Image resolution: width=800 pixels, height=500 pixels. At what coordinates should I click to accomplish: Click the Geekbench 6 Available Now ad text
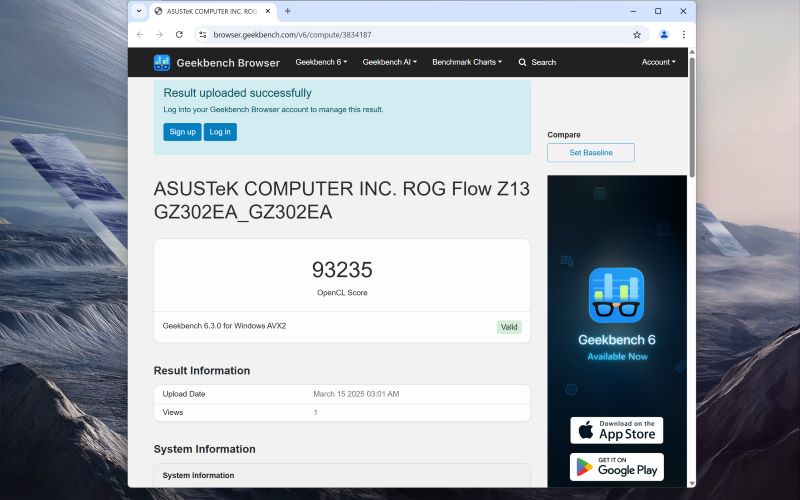click(617, 347)
